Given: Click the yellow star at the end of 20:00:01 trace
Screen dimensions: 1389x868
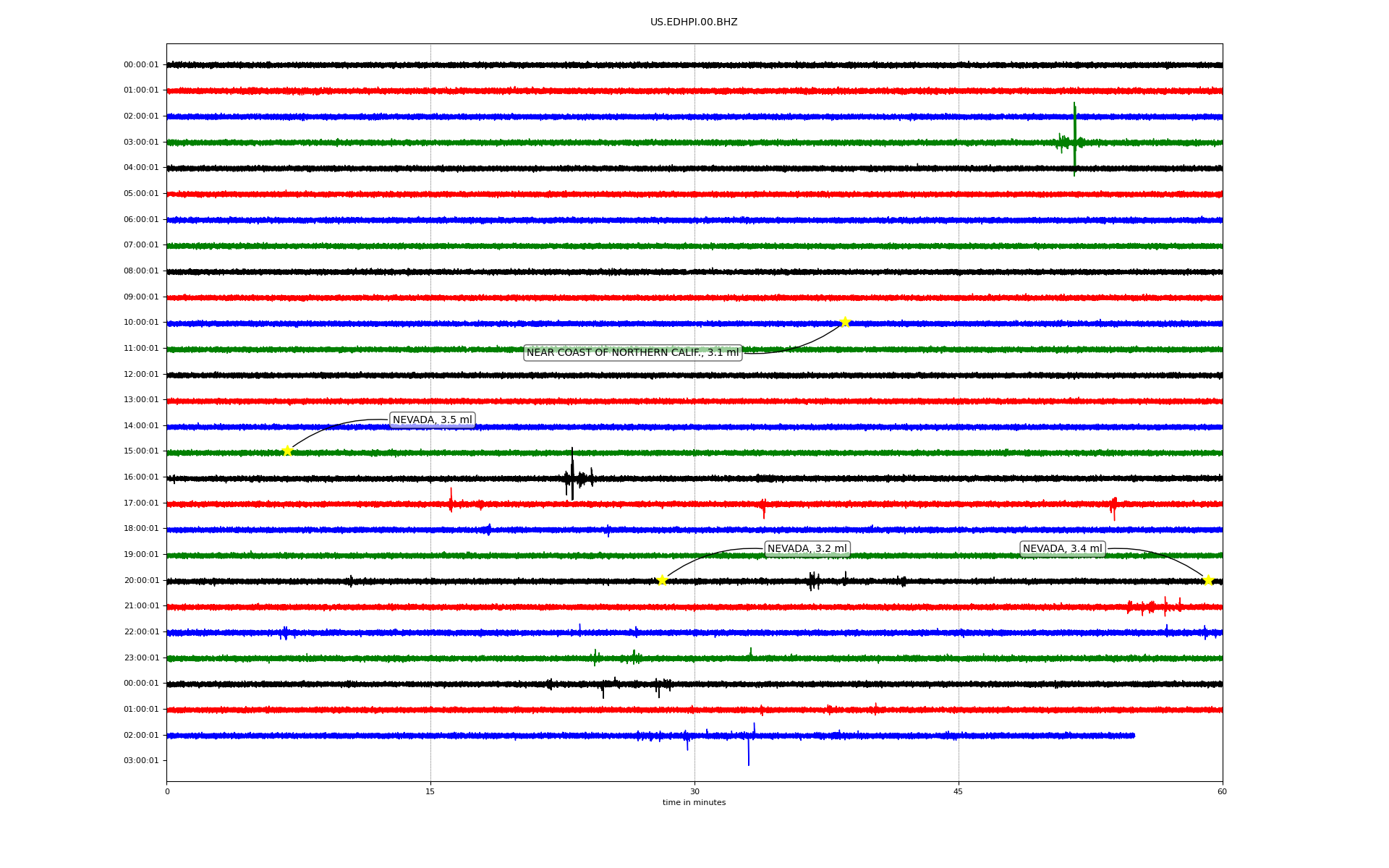Looking at the screenshot, I should coord(1208,580).
